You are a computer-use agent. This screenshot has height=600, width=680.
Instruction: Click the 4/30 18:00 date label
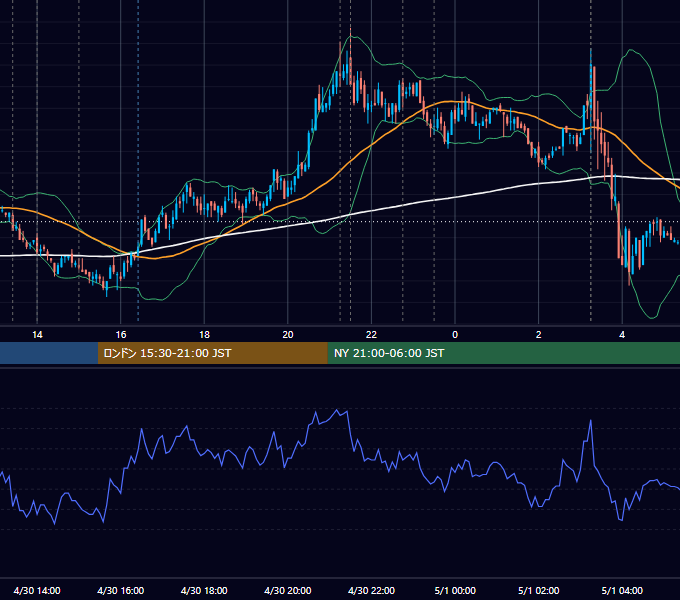[x=204, y=590]
